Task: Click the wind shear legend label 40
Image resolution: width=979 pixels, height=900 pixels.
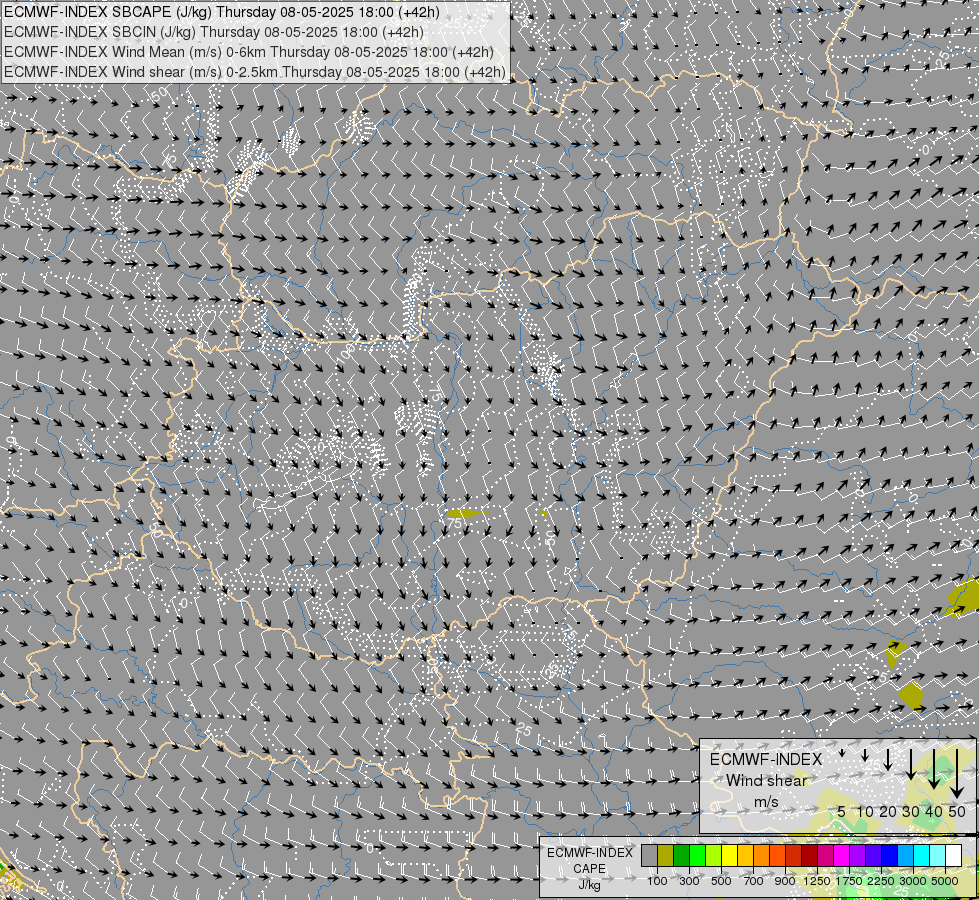Action: pos(934,811)
